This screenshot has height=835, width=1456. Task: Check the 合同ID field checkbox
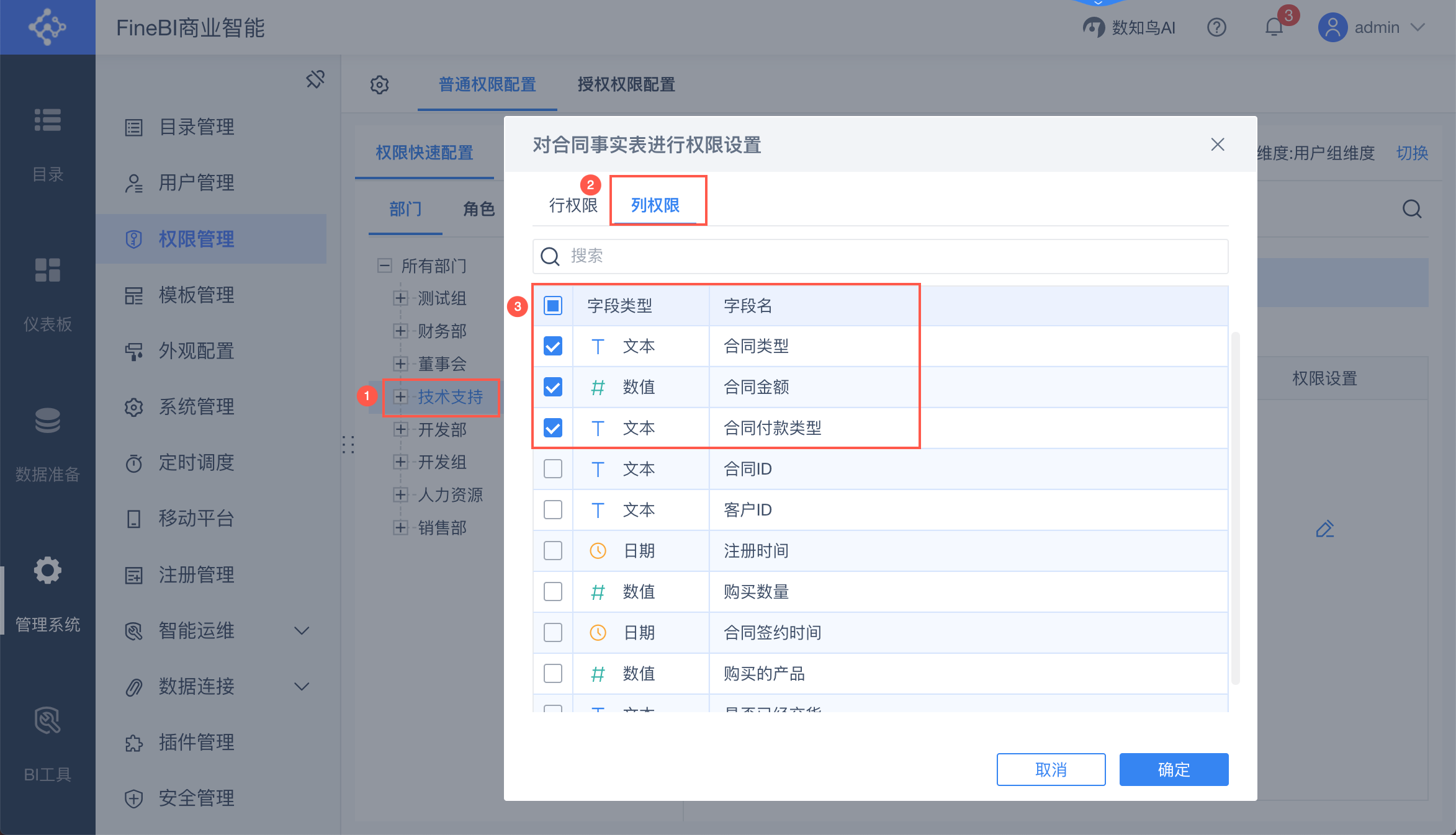tap(552, 469)
